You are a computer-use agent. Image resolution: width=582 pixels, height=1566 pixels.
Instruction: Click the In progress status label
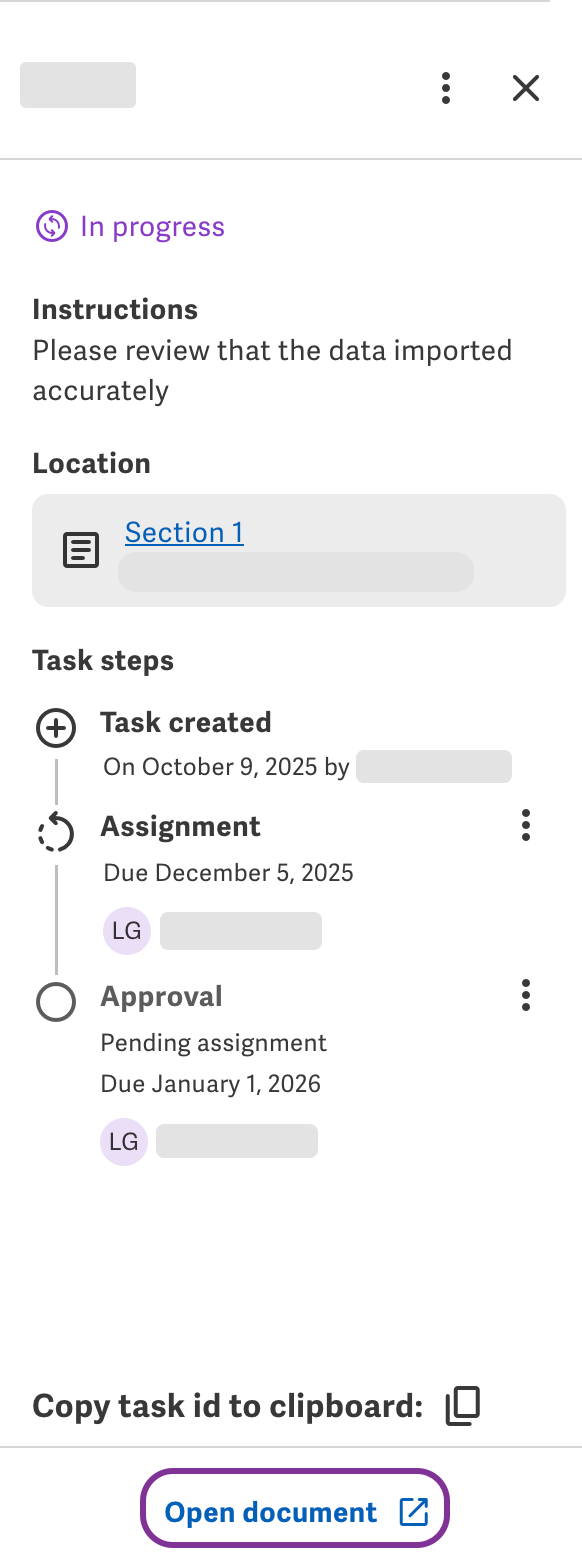click(151, 226)
